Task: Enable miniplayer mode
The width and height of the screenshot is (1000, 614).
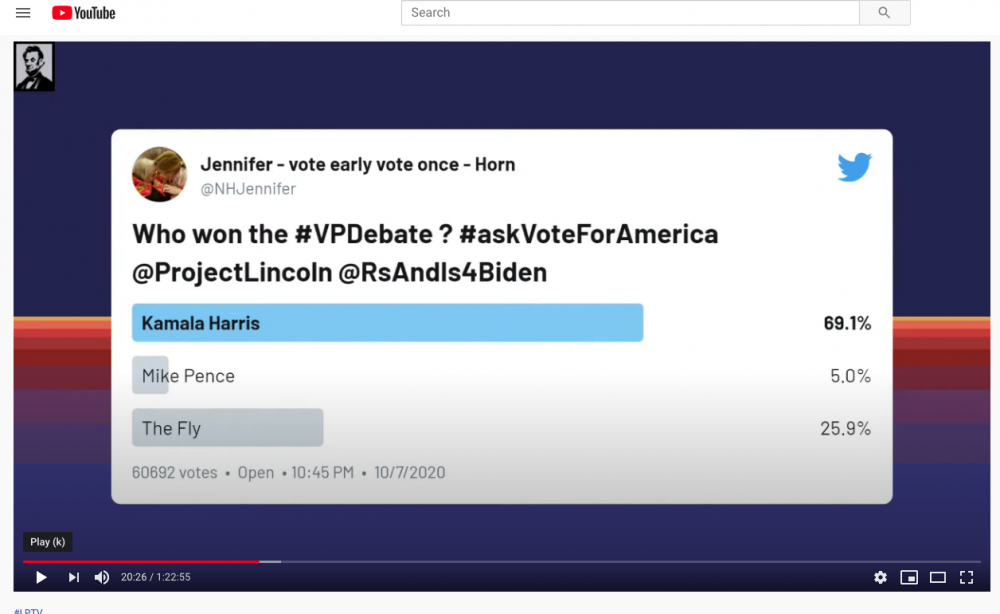Action: [x=909, y=577]
